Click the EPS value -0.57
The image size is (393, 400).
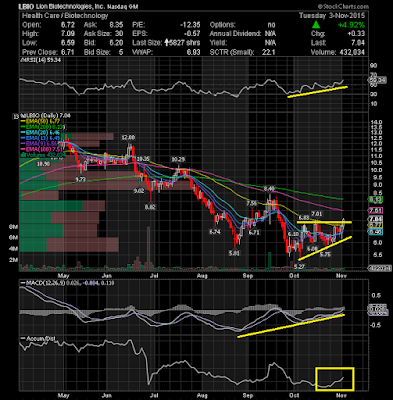coord(192,34)
